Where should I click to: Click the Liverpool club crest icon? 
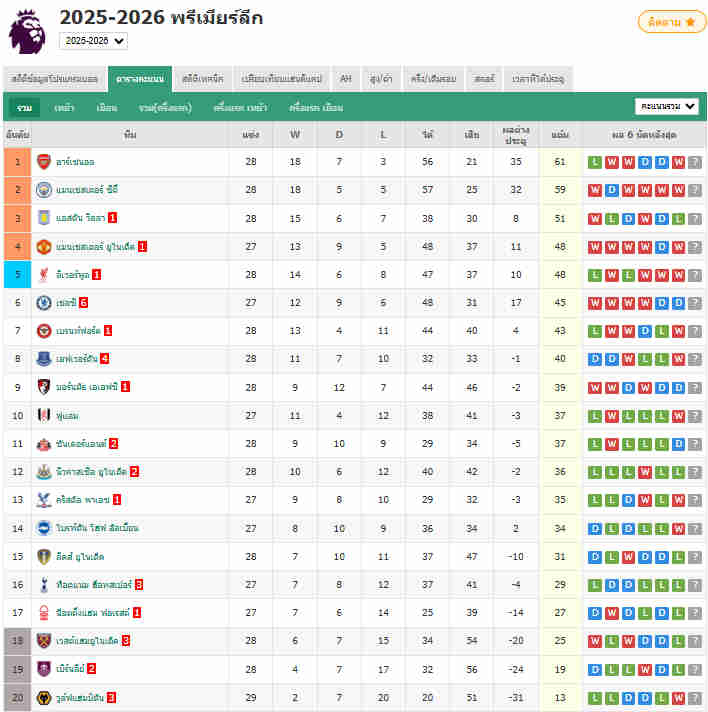pyautogui.click(x=43, y=273)
